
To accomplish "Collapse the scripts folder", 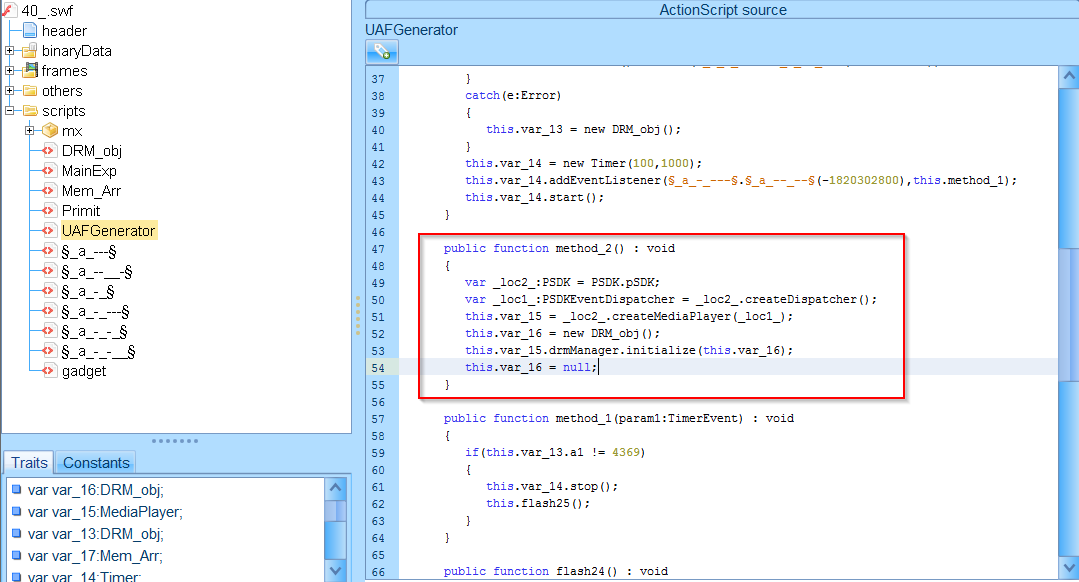I will (10, 111).
